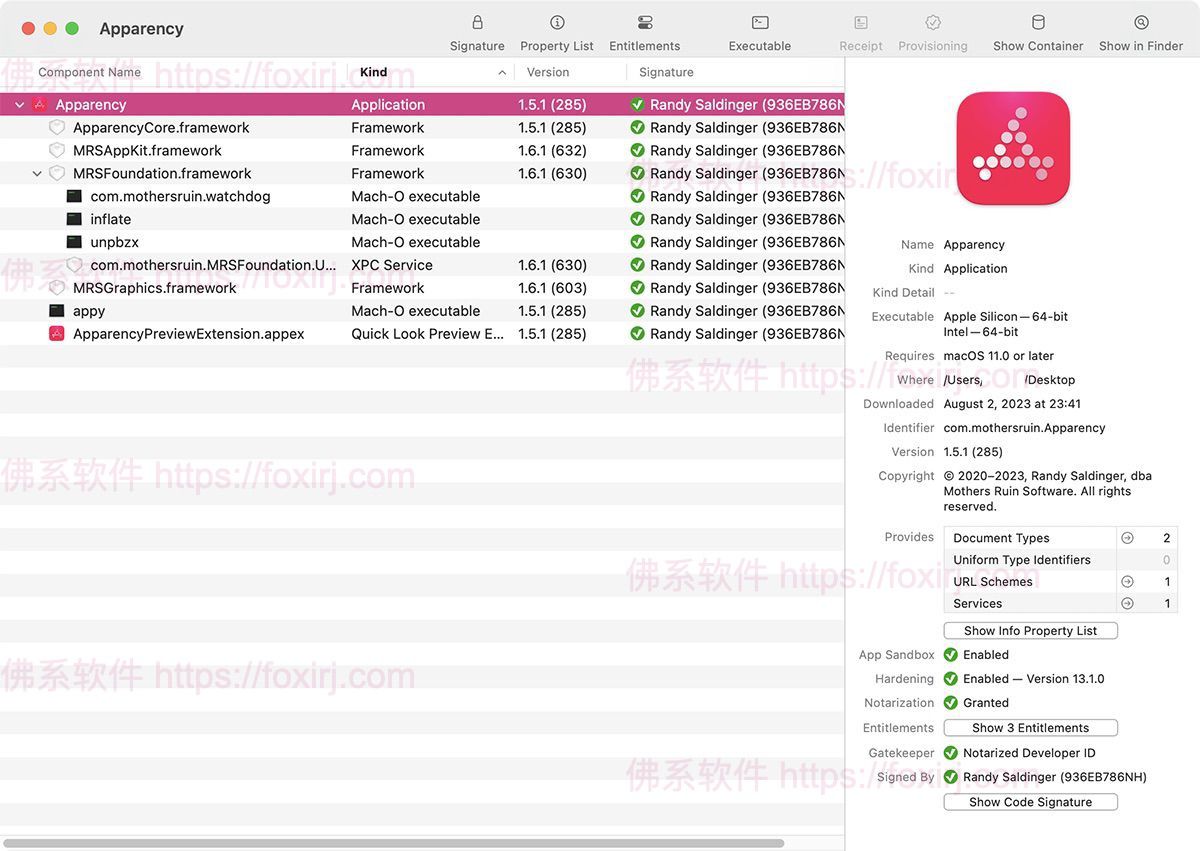Click Show Info Property List

1030,630
